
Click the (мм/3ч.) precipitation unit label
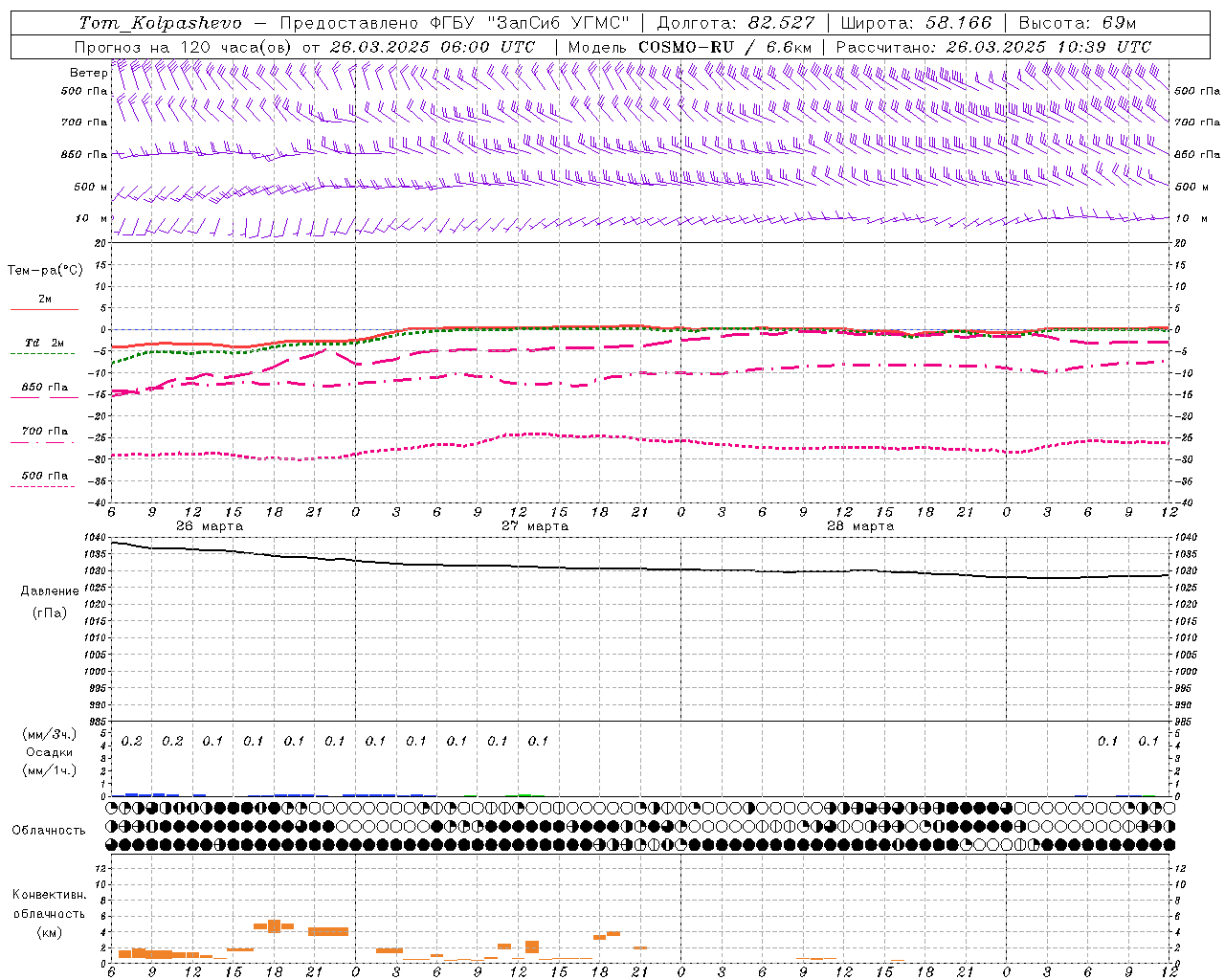tap(50, 734)
